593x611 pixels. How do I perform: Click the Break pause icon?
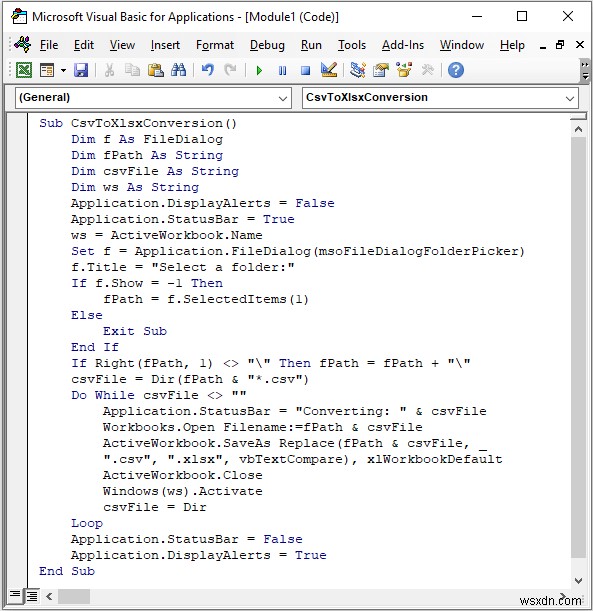point(282,71)
